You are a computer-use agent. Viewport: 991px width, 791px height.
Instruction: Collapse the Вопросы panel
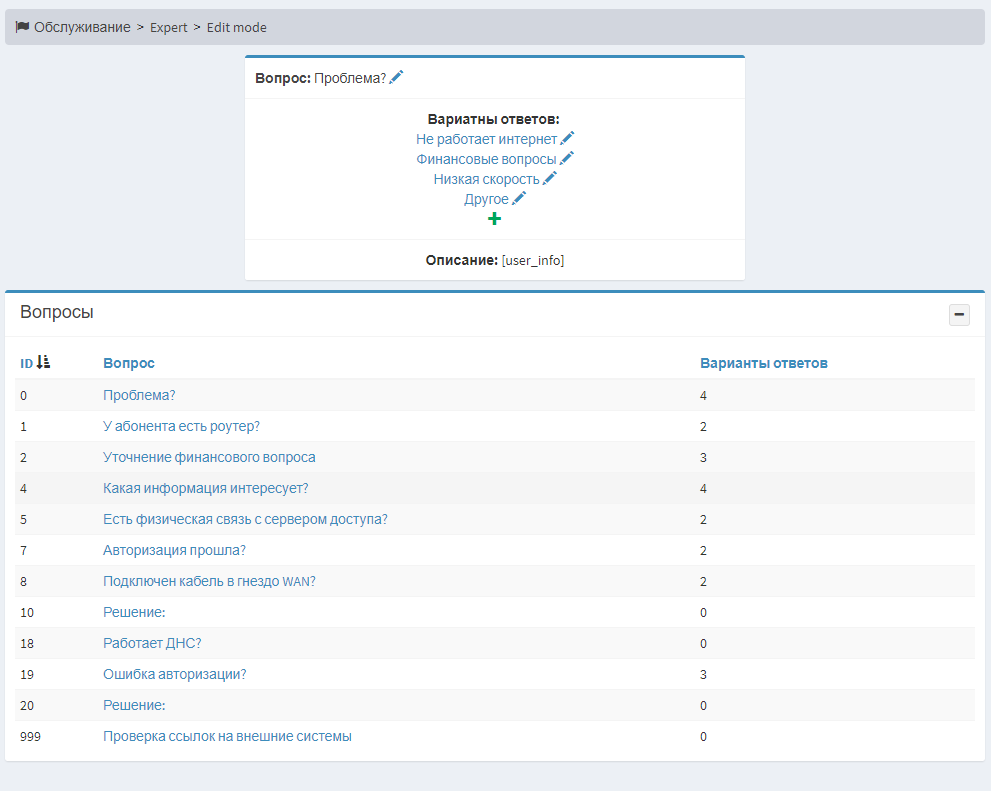point(959,315)
